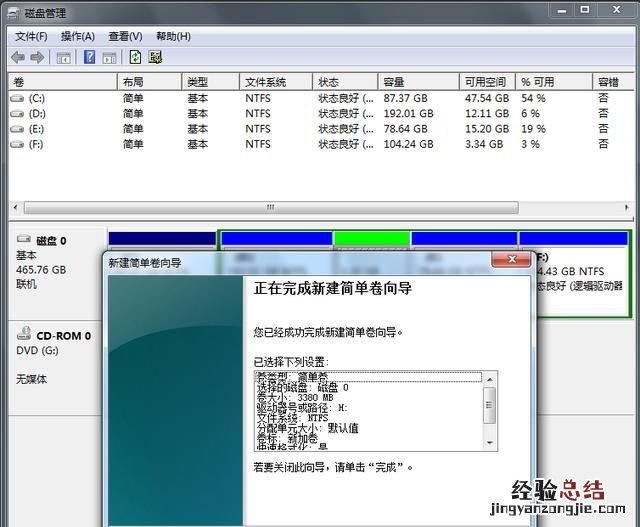
Task: Open the 操作(A) menu
Action: pyautogui.click(x=78, y=36)
